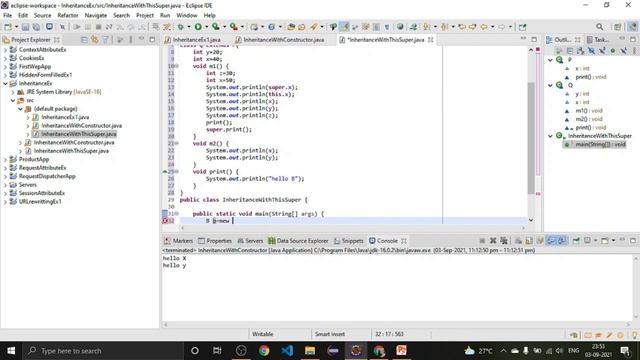640x360 pixels.
Task: Toggle Show Console on Standard Error change
Action: click(x=562, y=241)
